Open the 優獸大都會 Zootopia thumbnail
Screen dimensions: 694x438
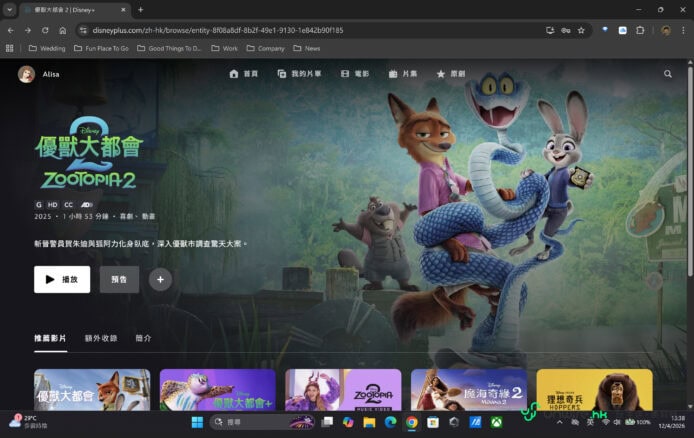pos(92,390)
